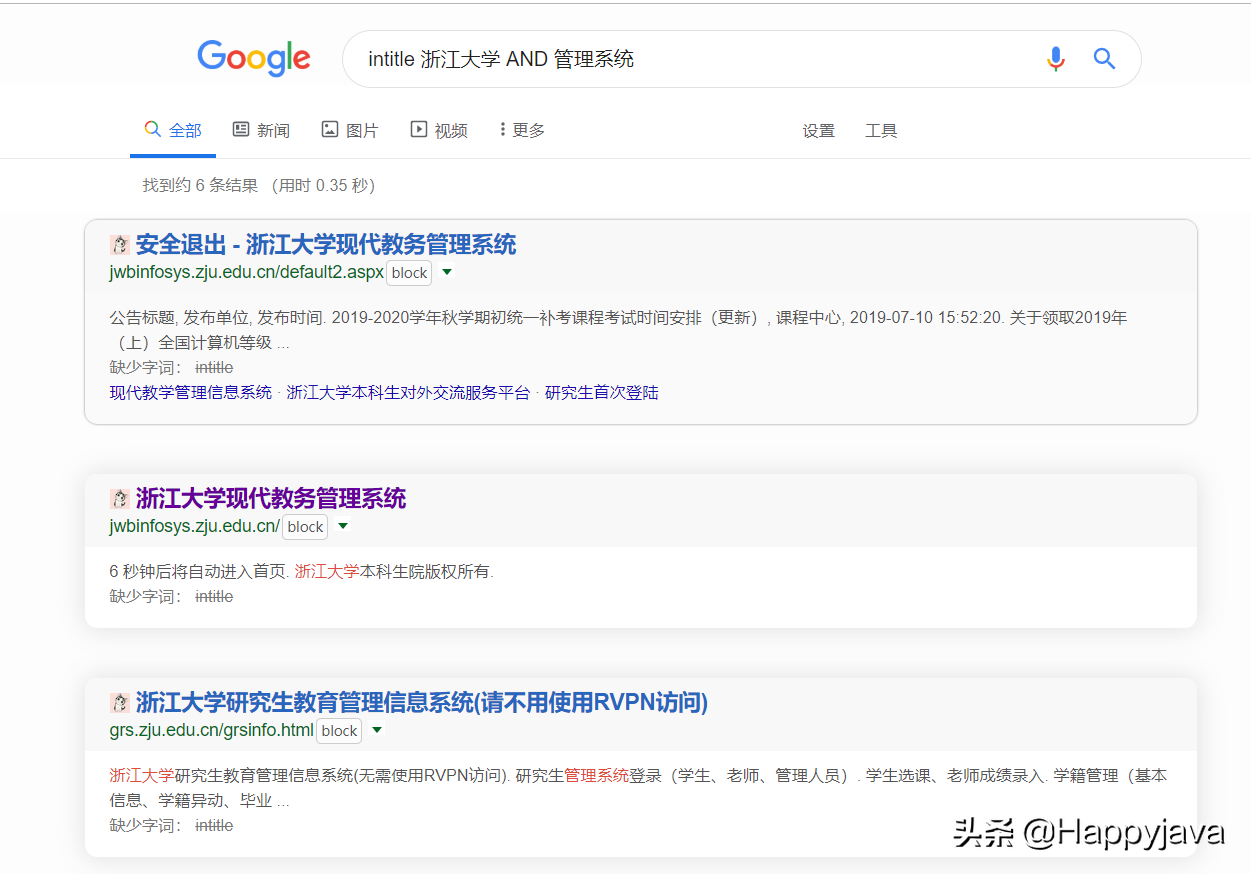Expand dropdown arrow beside grsinfo.html URL
1251x874 pixels.
coord(377,730)
